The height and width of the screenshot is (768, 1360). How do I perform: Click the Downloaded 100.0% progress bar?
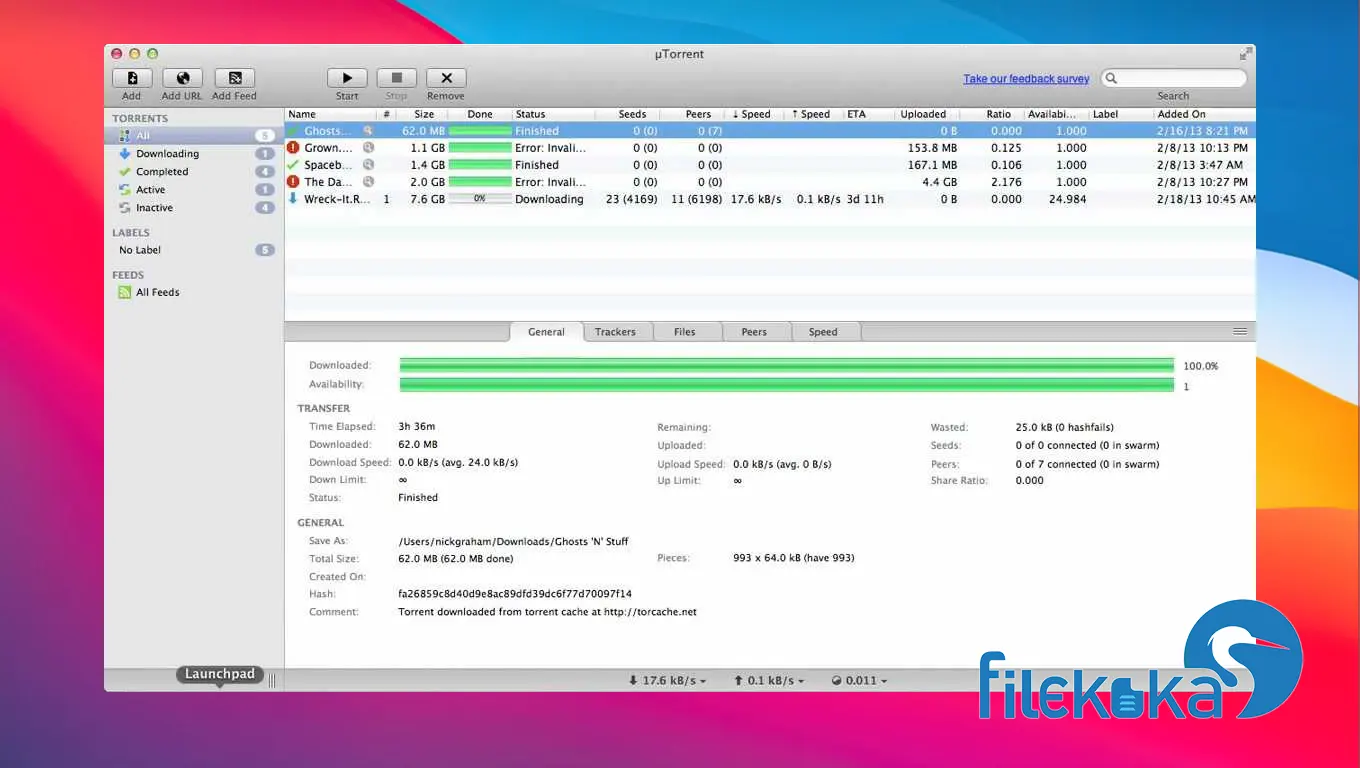click(786, 365)
